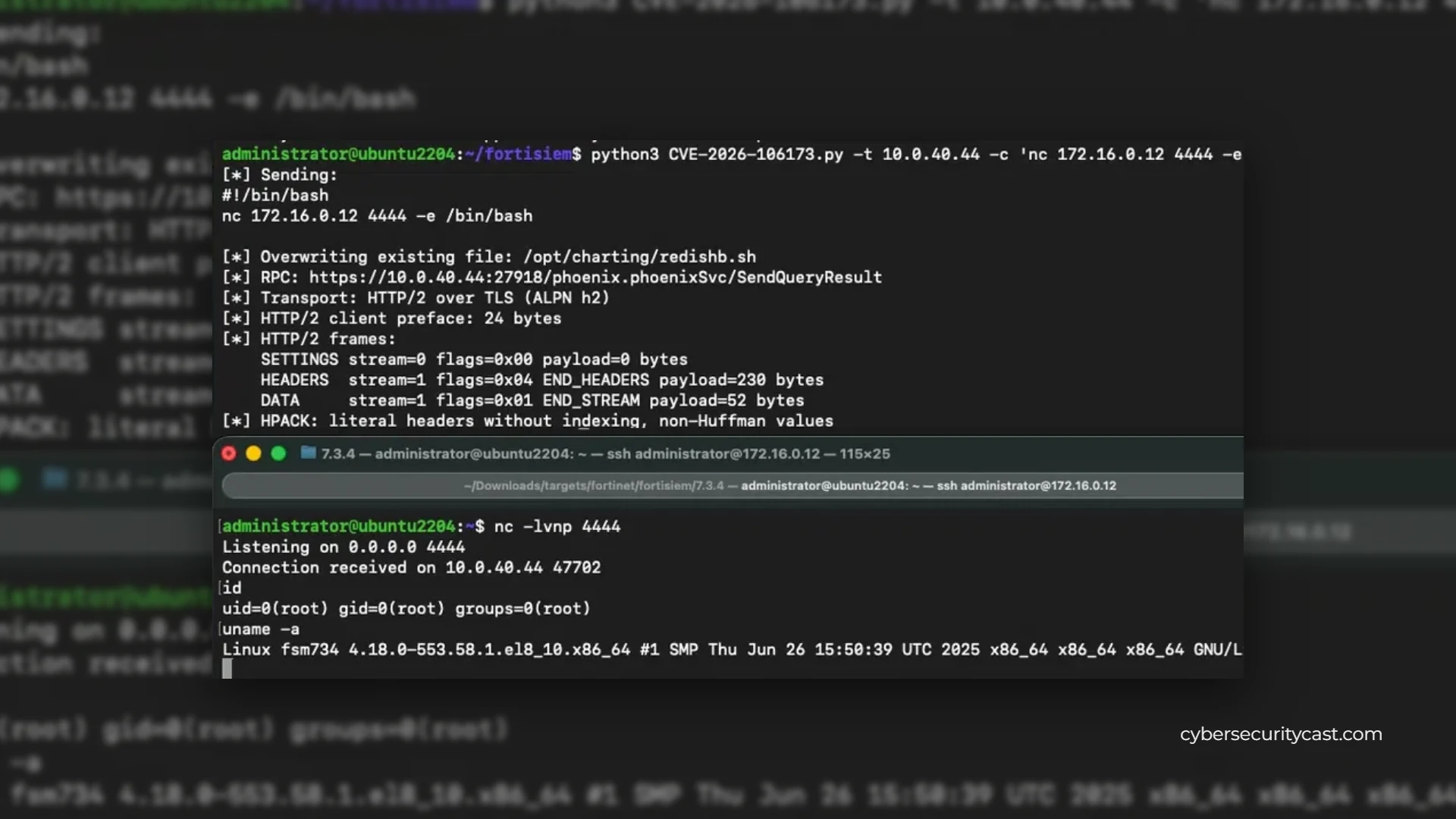This screenshot has height=819, width=1456.
Task: Click 'Transport: HTTP/2 over TLS' line
Action: pos(416,297)
